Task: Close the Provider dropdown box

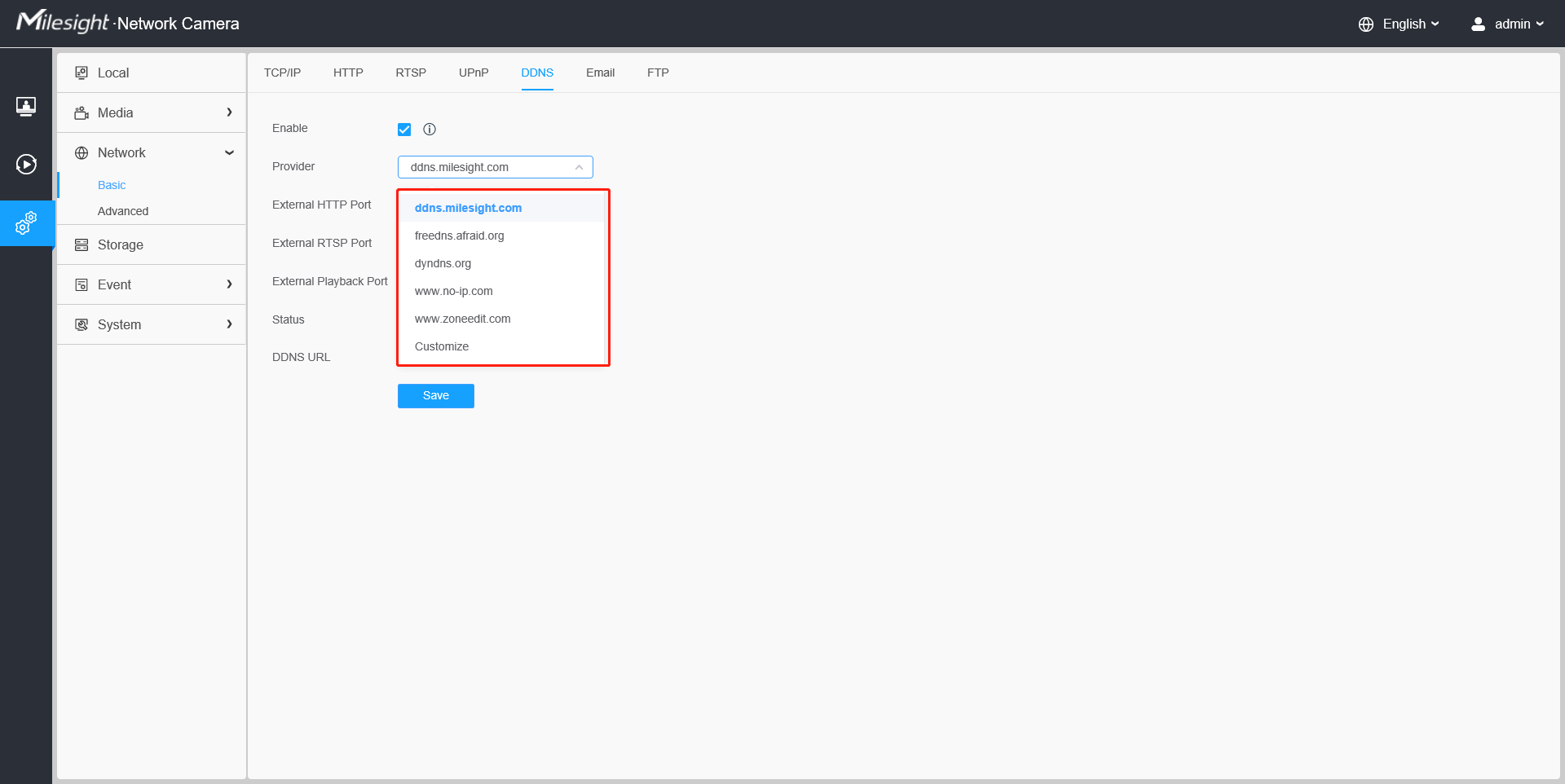Action: click(x=496, y=167)
